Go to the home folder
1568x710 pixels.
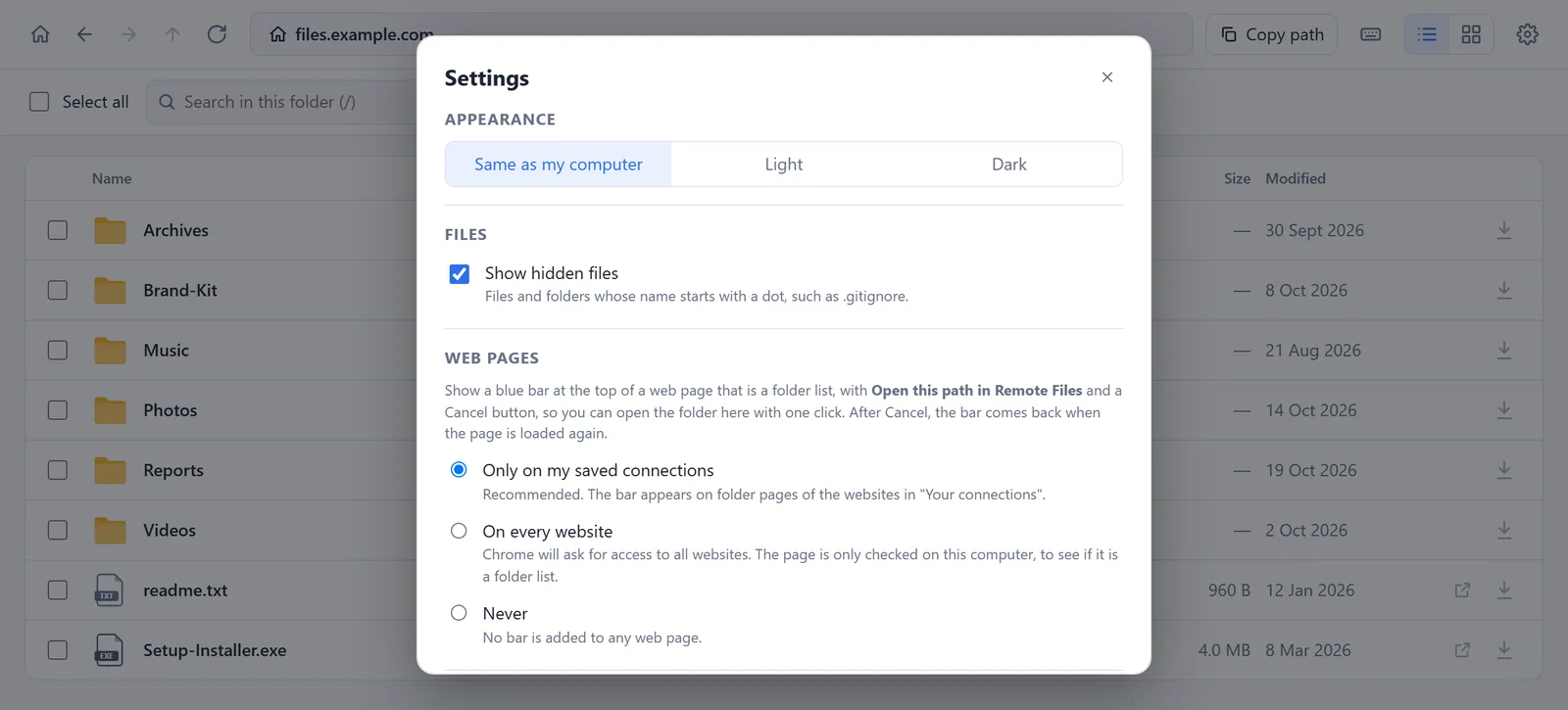point(40,34)
